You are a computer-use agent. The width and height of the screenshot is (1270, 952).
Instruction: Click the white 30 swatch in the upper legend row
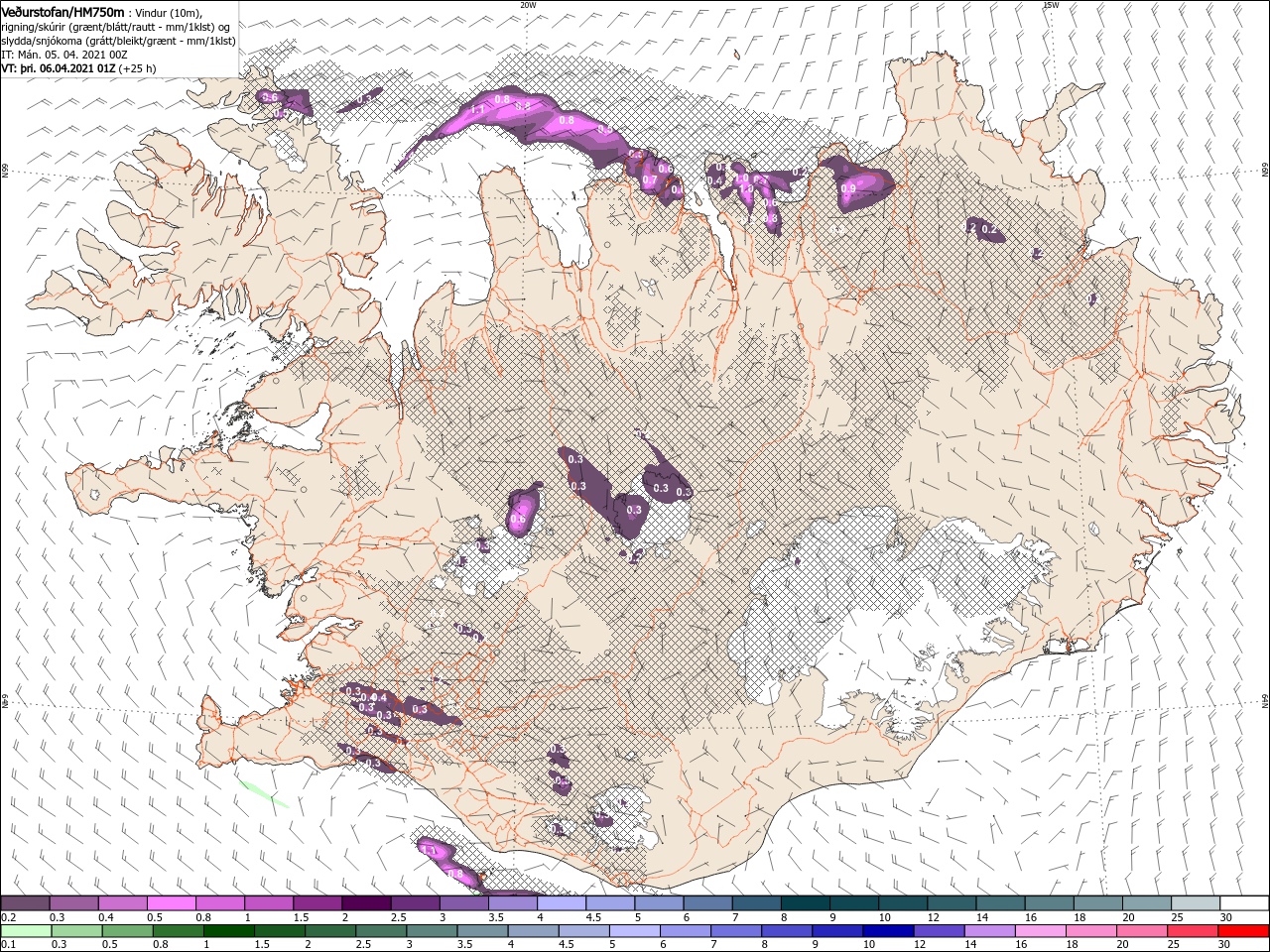pos(1243,903)
